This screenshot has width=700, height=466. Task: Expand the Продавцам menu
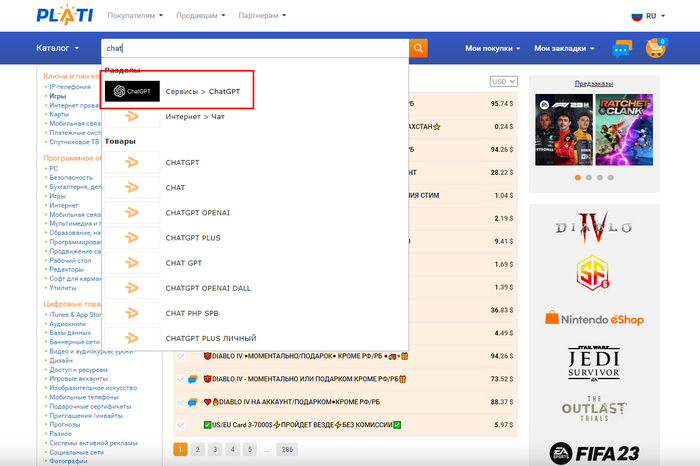(x=201, y=16)
